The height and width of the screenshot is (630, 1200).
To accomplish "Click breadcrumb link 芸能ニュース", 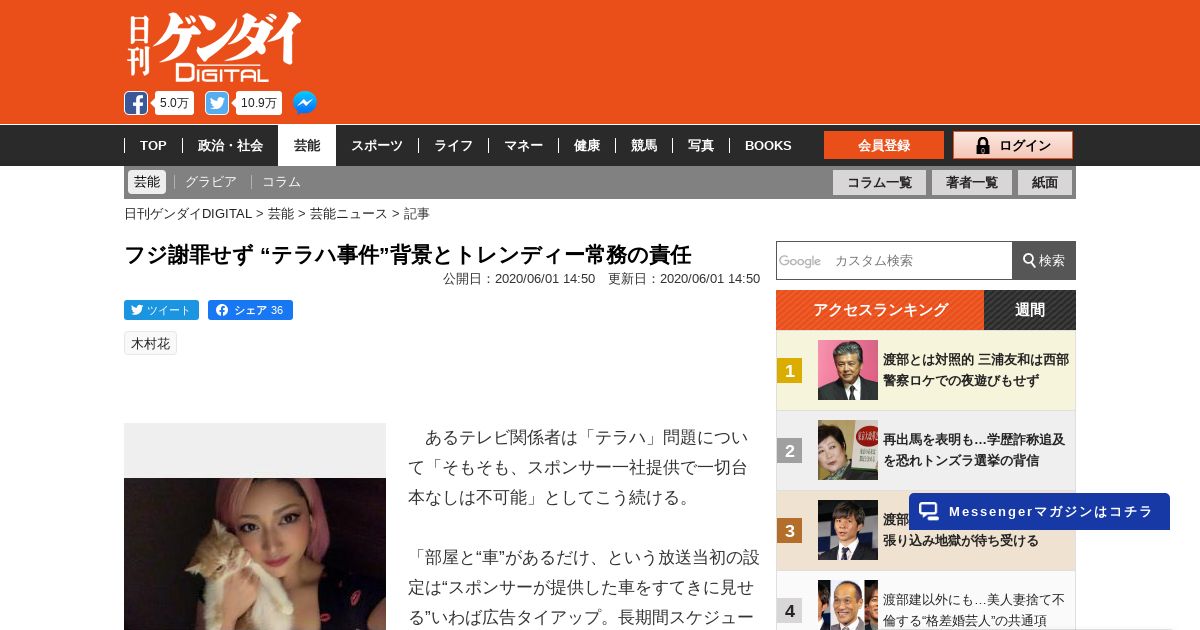I will [x=348, y=214].
